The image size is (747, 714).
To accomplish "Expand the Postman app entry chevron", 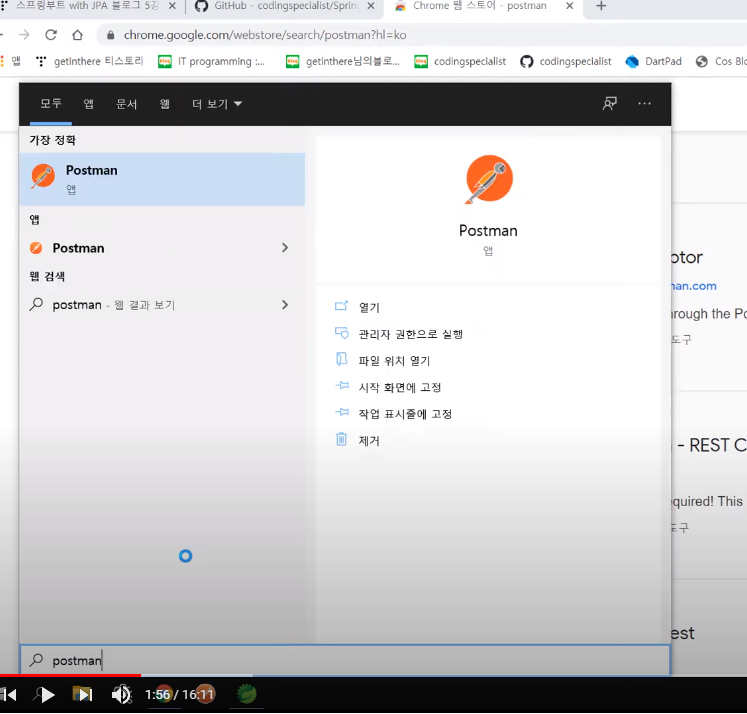I will click(285, 248).
